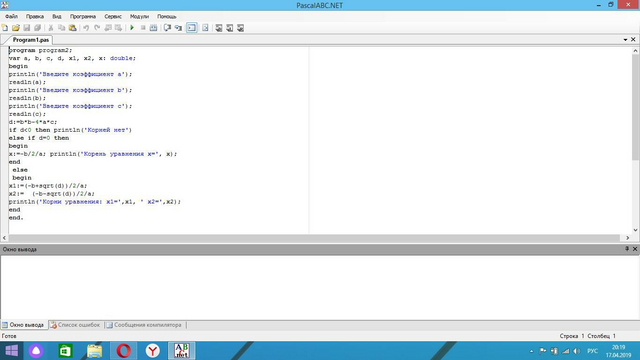Click the Undo arrow icon
The height and width of the screenshot is (360, 640).
tap(86, 28)
